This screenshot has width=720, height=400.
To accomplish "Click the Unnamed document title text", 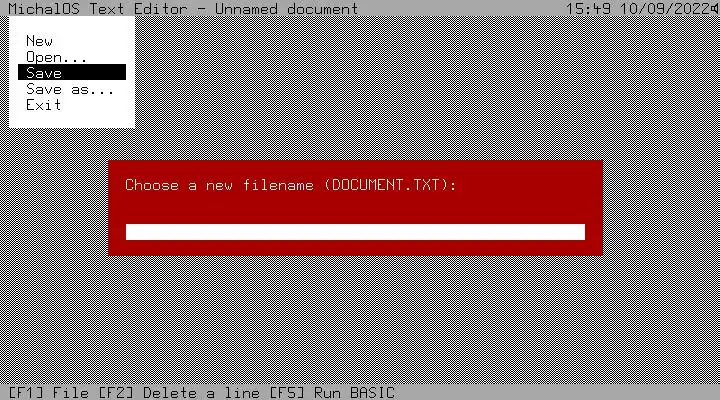I will tap(287, 8).
